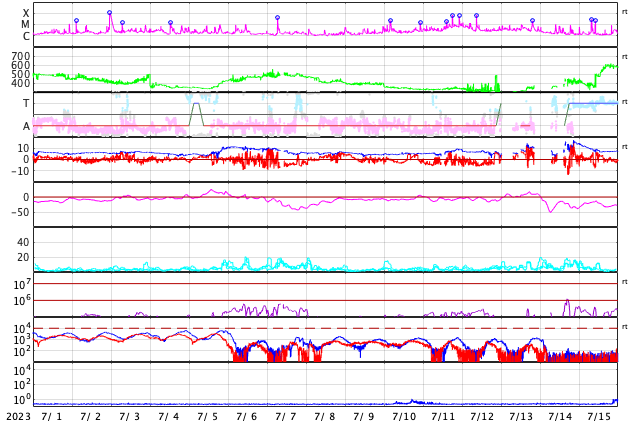
Task: Click the '10^0' axis label
Action: click(x=22, y=400)
